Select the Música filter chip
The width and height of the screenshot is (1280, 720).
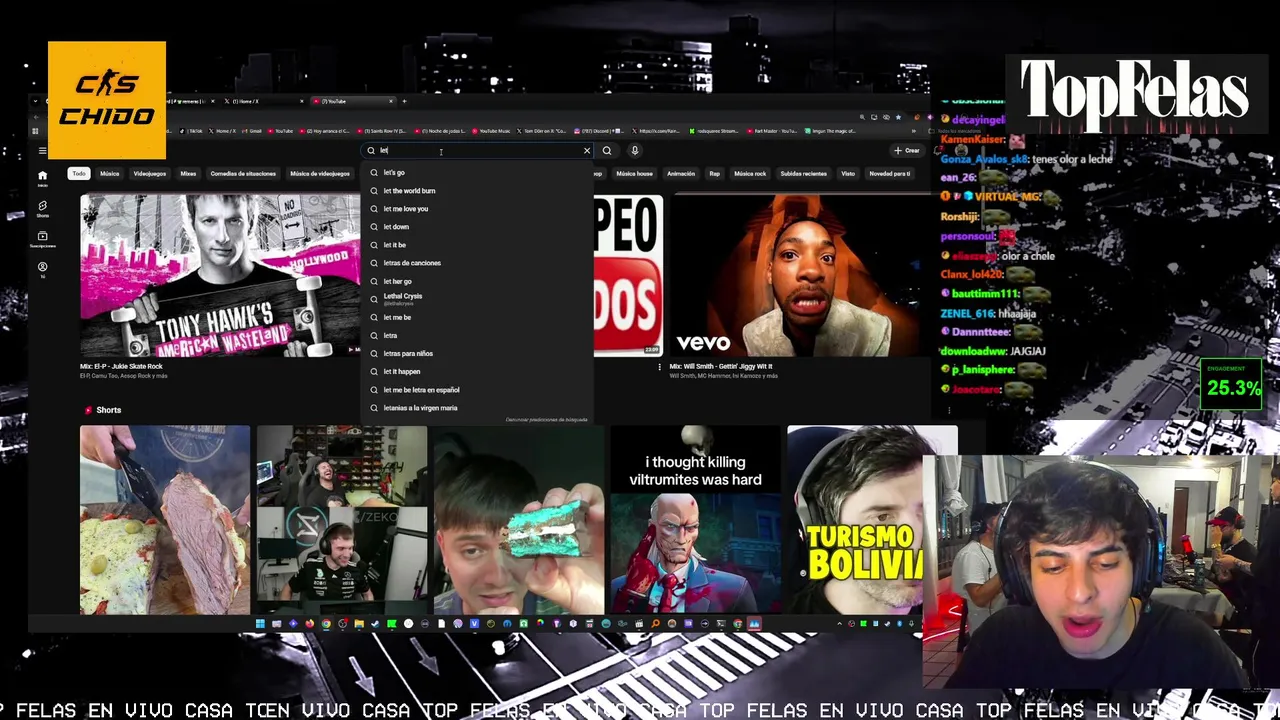(x=109, y=174)
